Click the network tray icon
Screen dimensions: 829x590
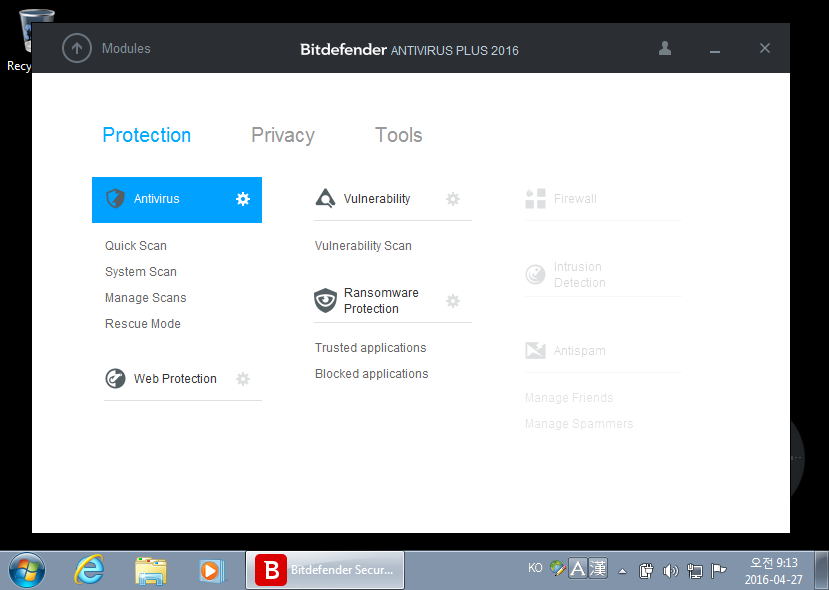pos(695,571)
